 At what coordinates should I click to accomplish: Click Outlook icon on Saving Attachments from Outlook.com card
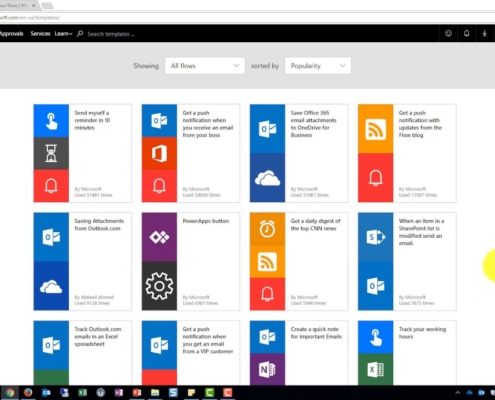pyautogui.click(x=51, y=237)
